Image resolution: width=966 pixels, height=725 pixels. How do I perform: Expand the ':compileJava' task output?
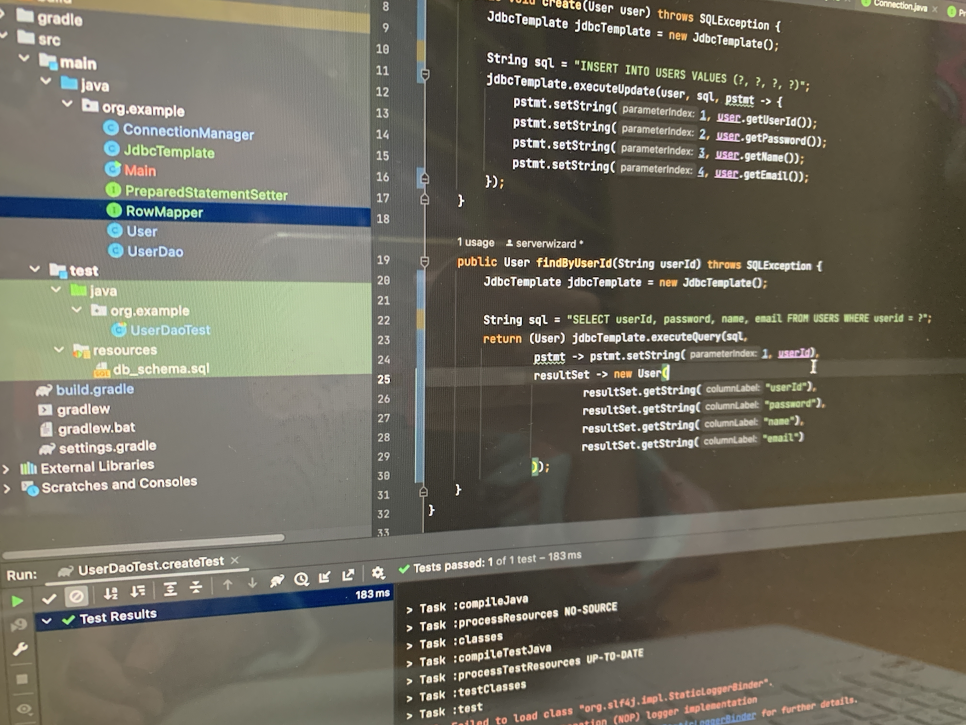409,610
